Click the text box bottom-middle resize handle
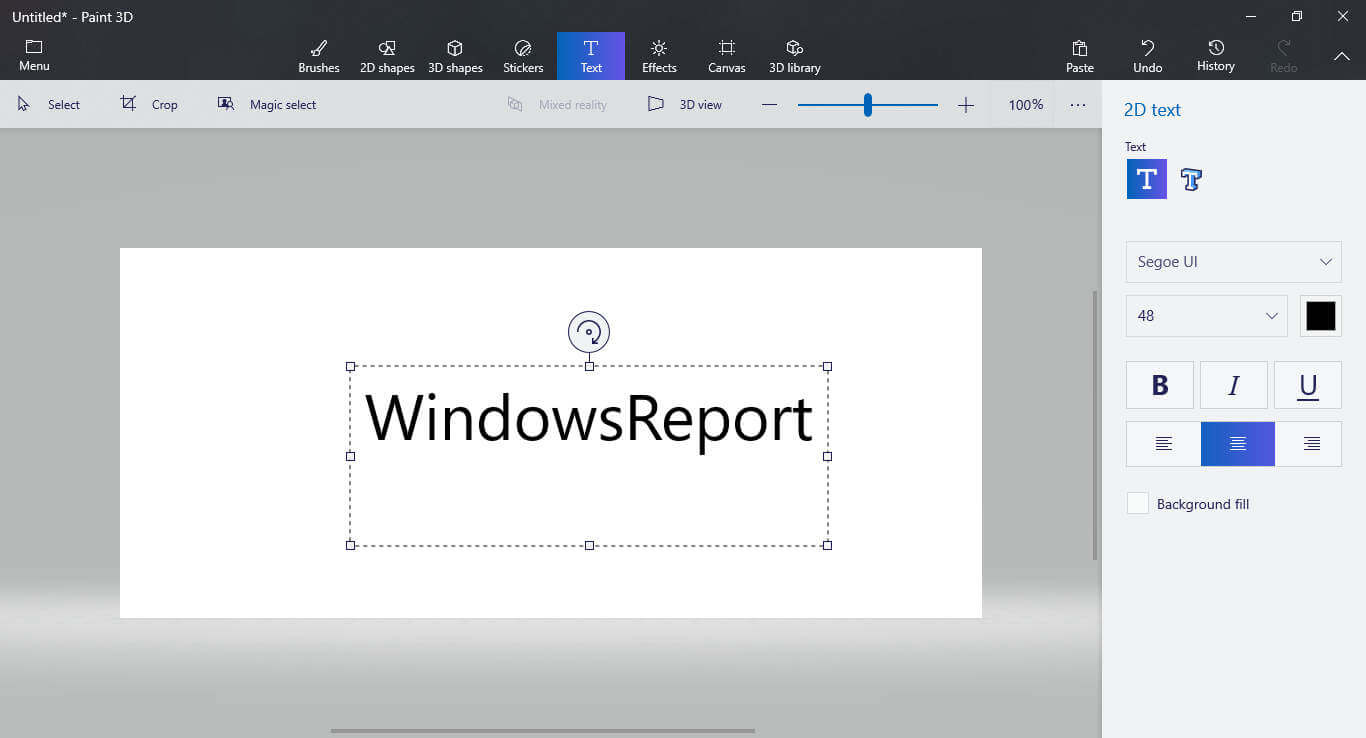Viewport: 1366px width, 738px height. 589,545
